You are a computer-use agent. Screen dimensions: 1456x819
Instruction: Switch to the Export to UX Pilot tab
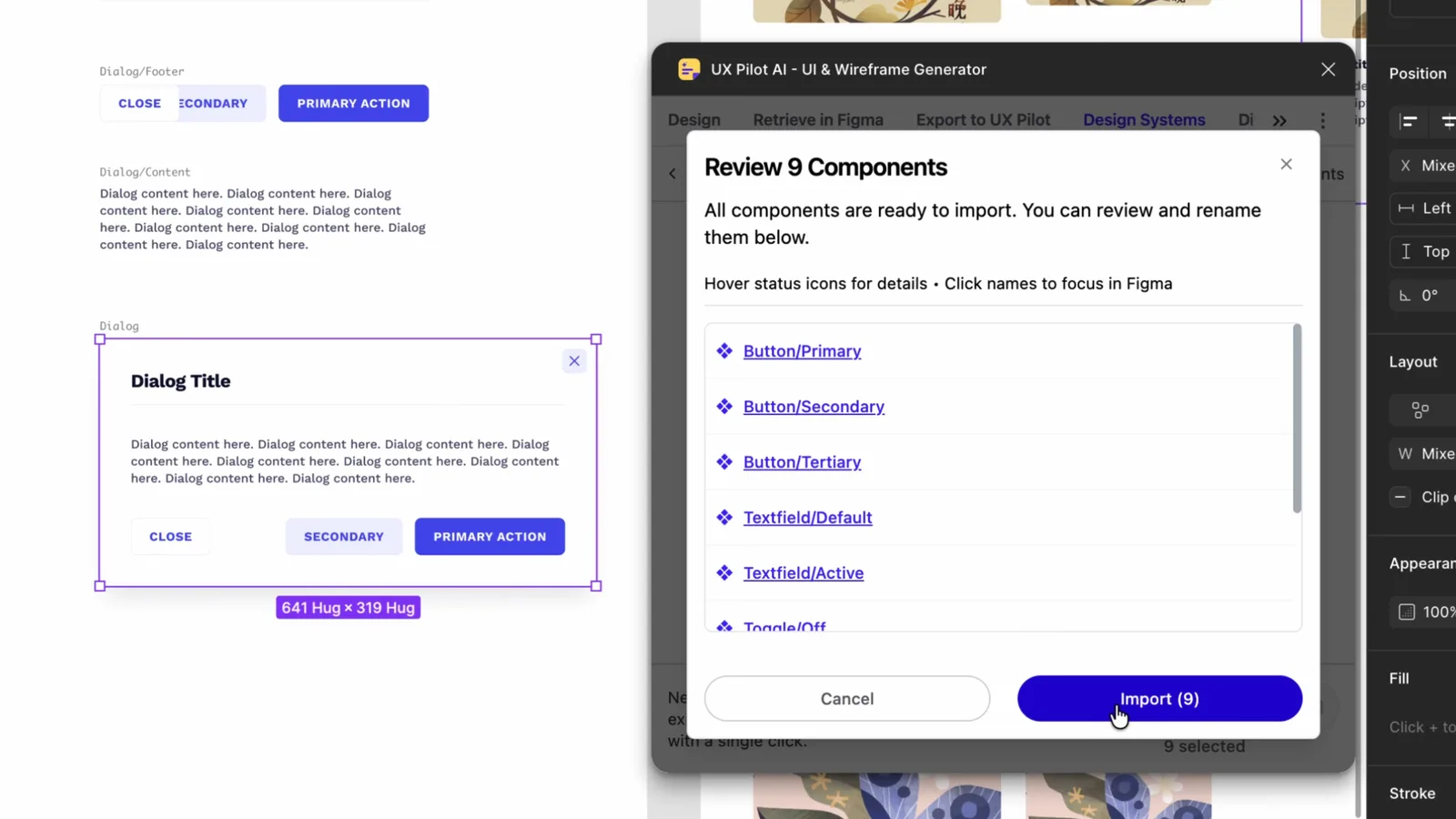click(x=983, y=120)
